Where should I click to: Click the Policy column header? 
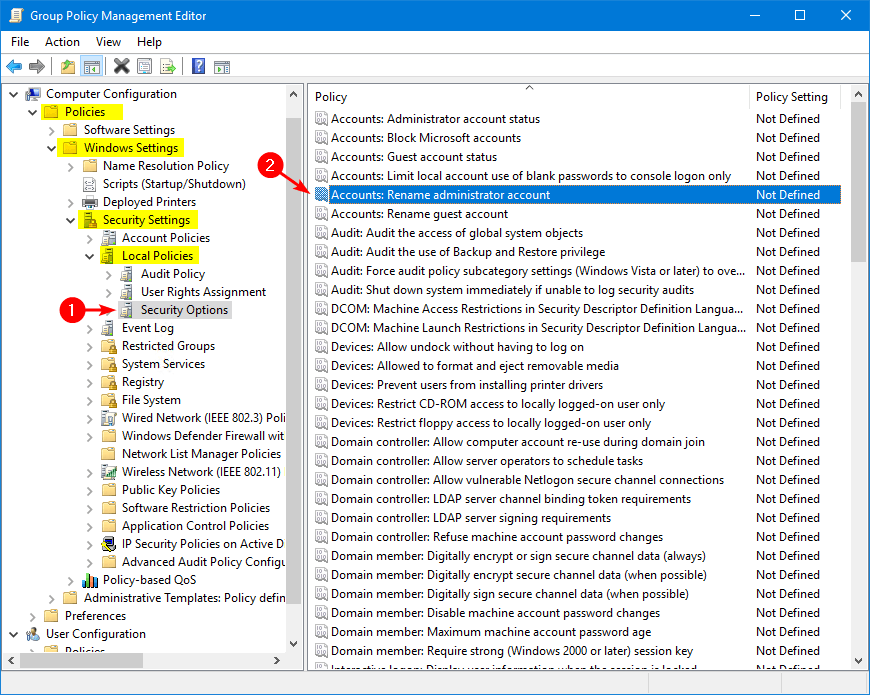331,97
